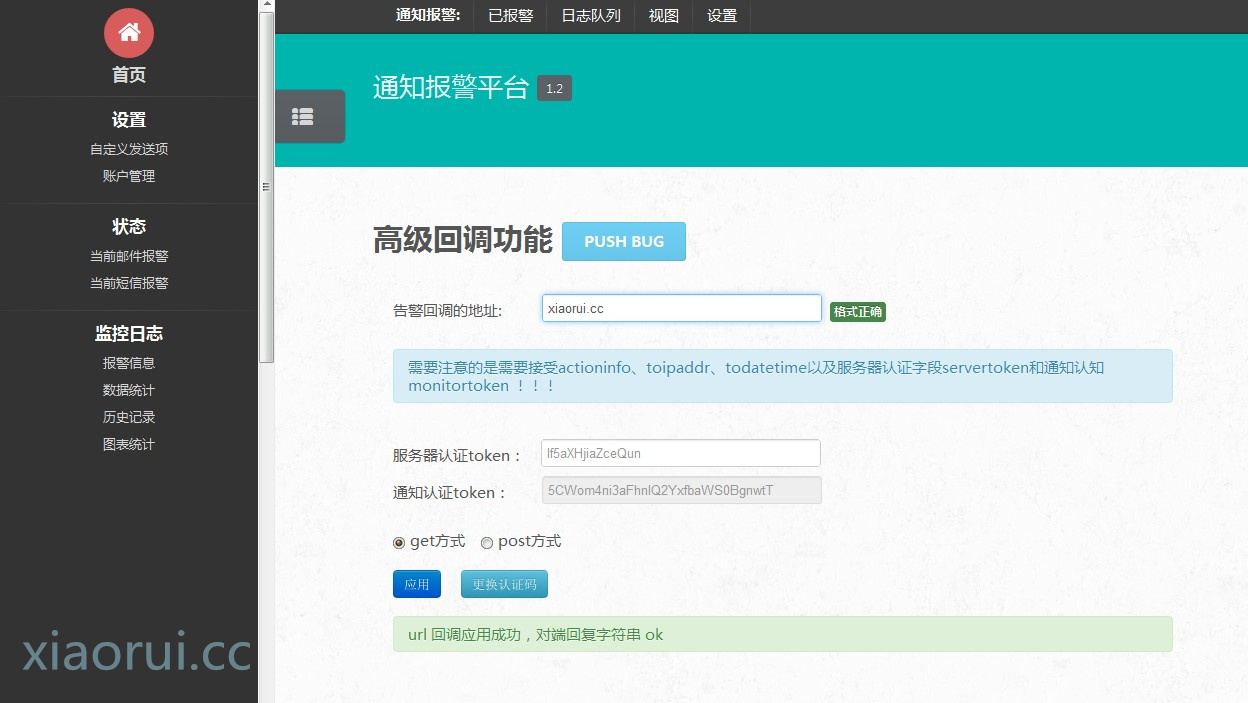Open the 已报警 menu item

[x=510, y=16]
